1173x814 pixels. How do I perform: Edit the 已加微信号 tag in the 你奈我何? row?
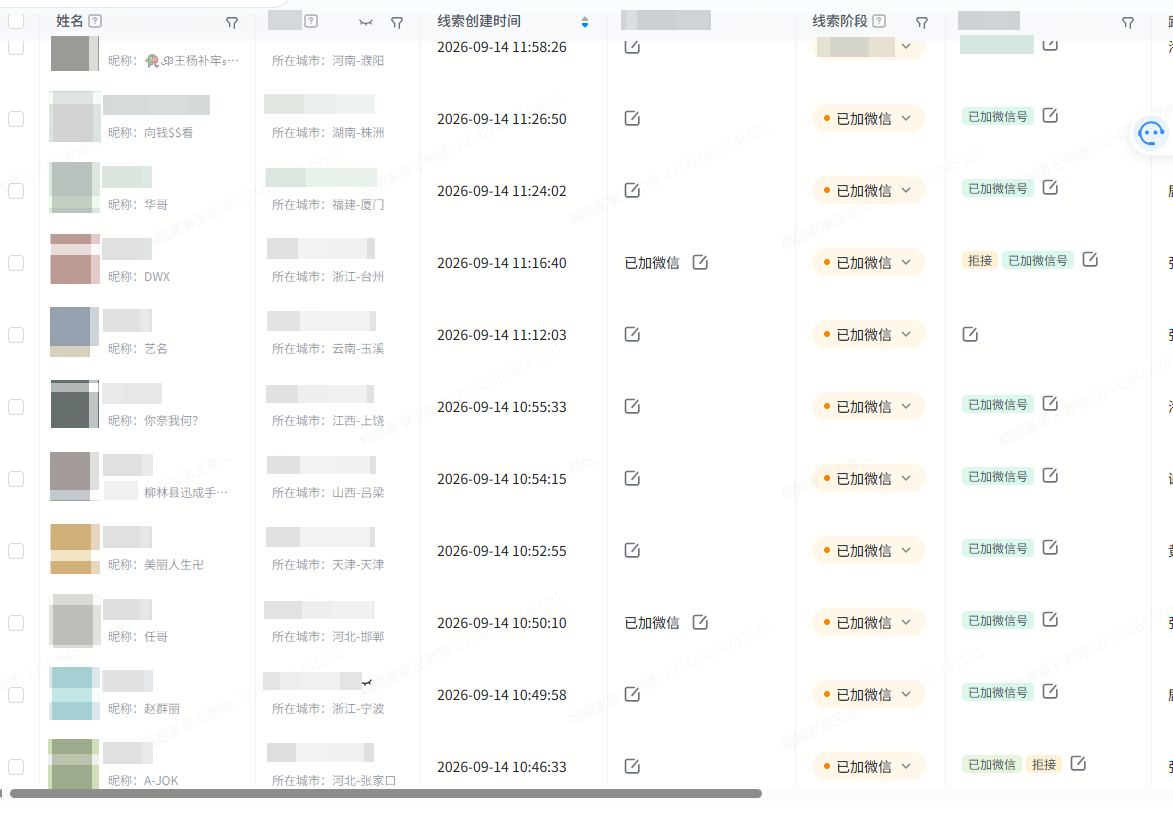(1050, 403)
